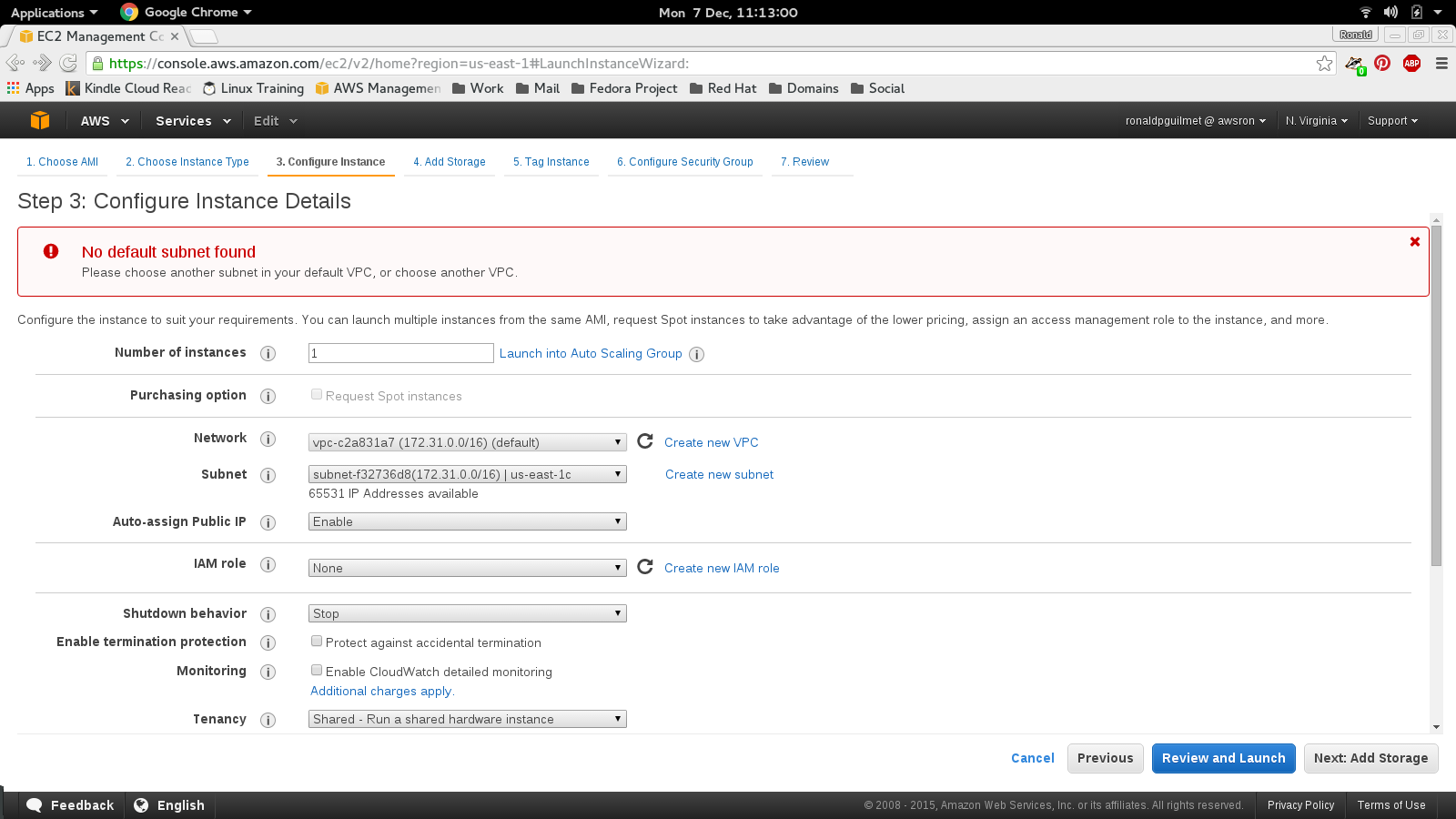Go back with the browser back arrow
Image resolution: width=1456 pixels, height=819 pixels.
click(x=15, y=63)
